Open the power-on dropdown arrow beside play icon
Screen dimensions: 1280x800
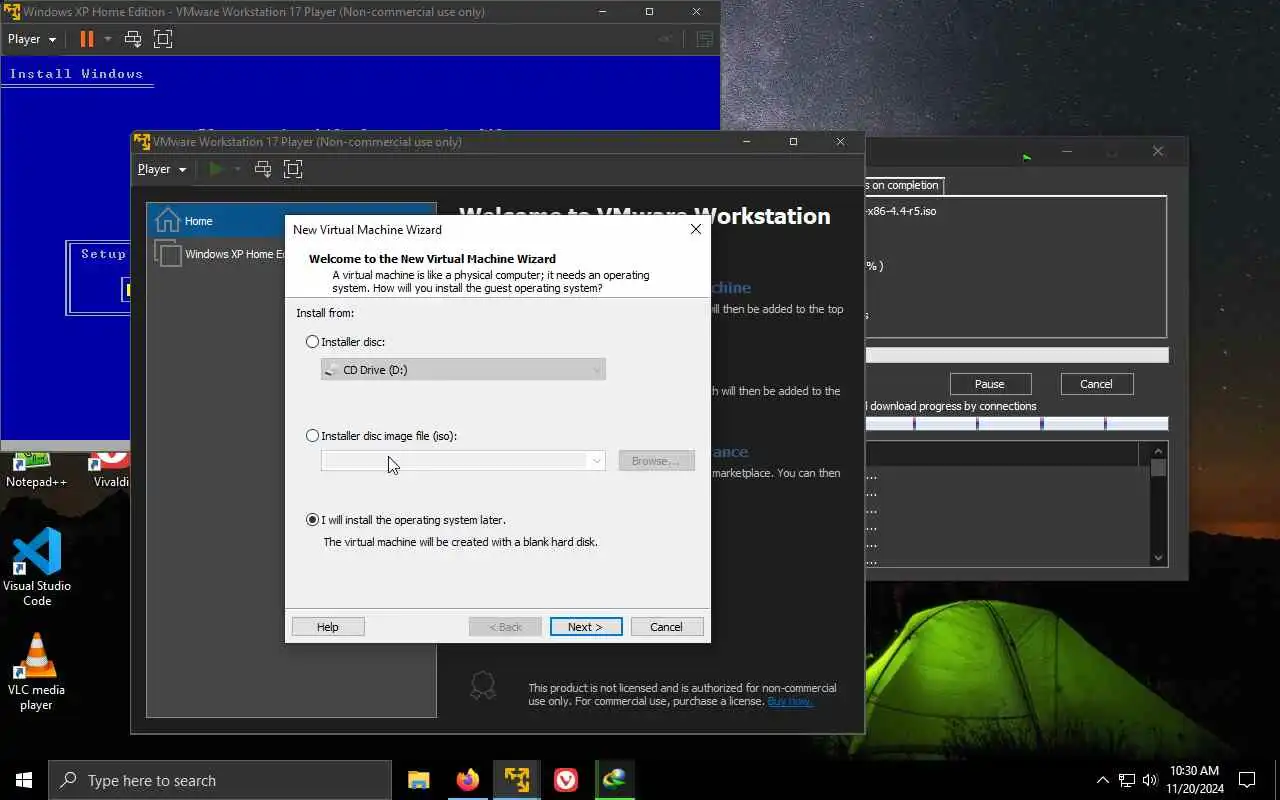(238, 169)
